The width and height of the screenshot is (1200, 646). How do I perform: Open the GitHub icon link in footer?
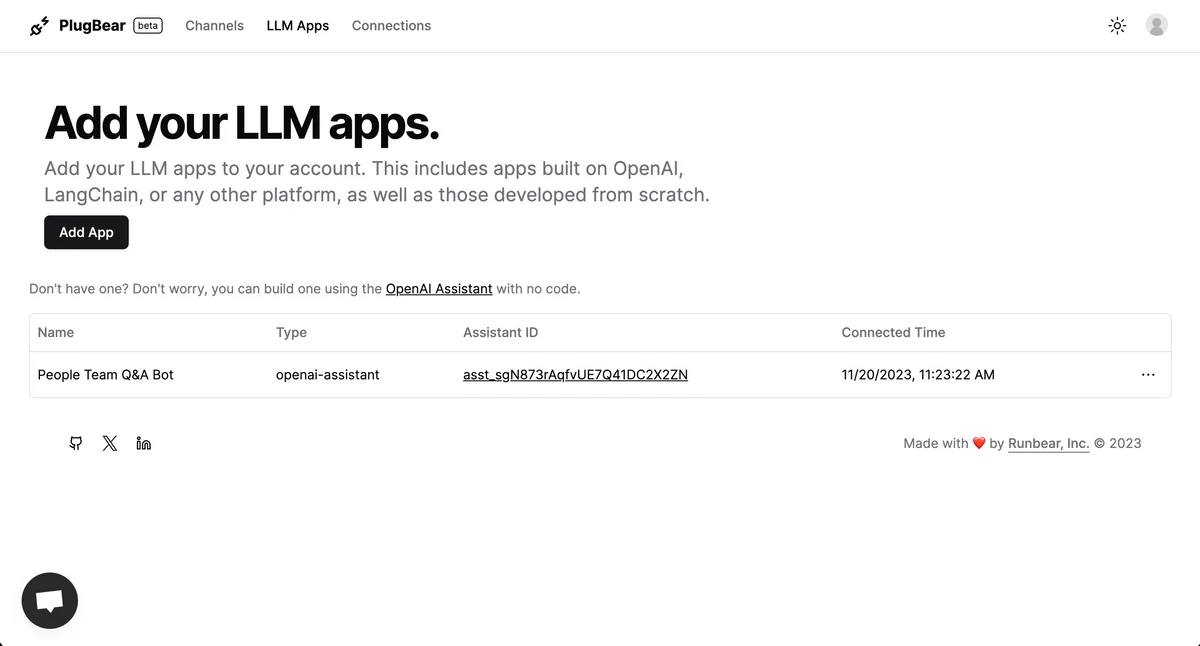point(76,443)
